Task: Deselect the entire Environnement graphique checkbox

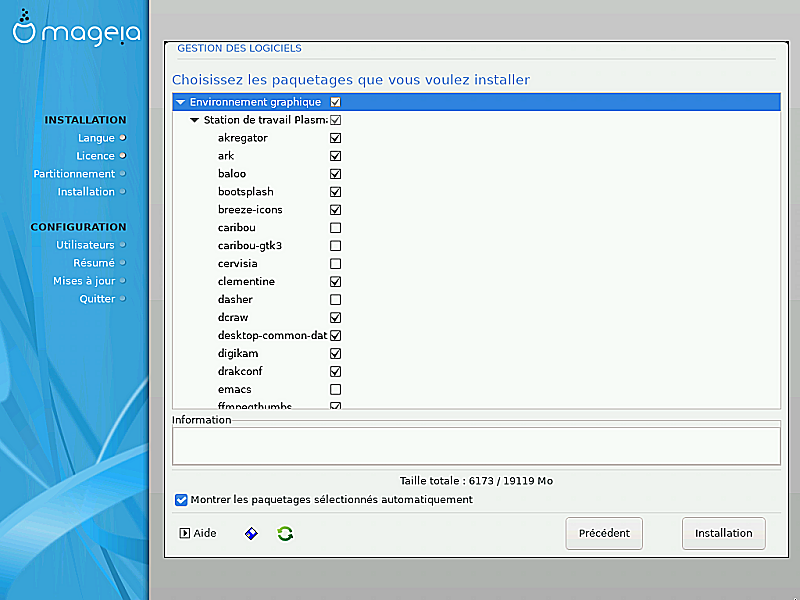Action: coord(336,102)
